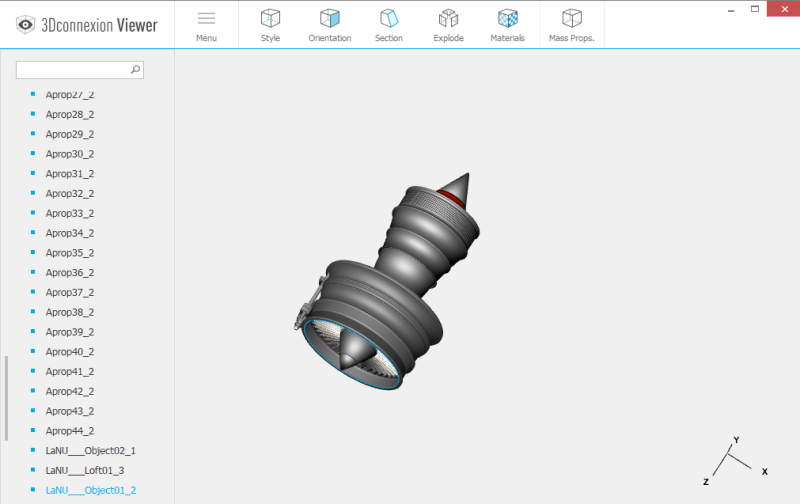
Task: Select Aprop33_2 in the part list
Action: 70,213
